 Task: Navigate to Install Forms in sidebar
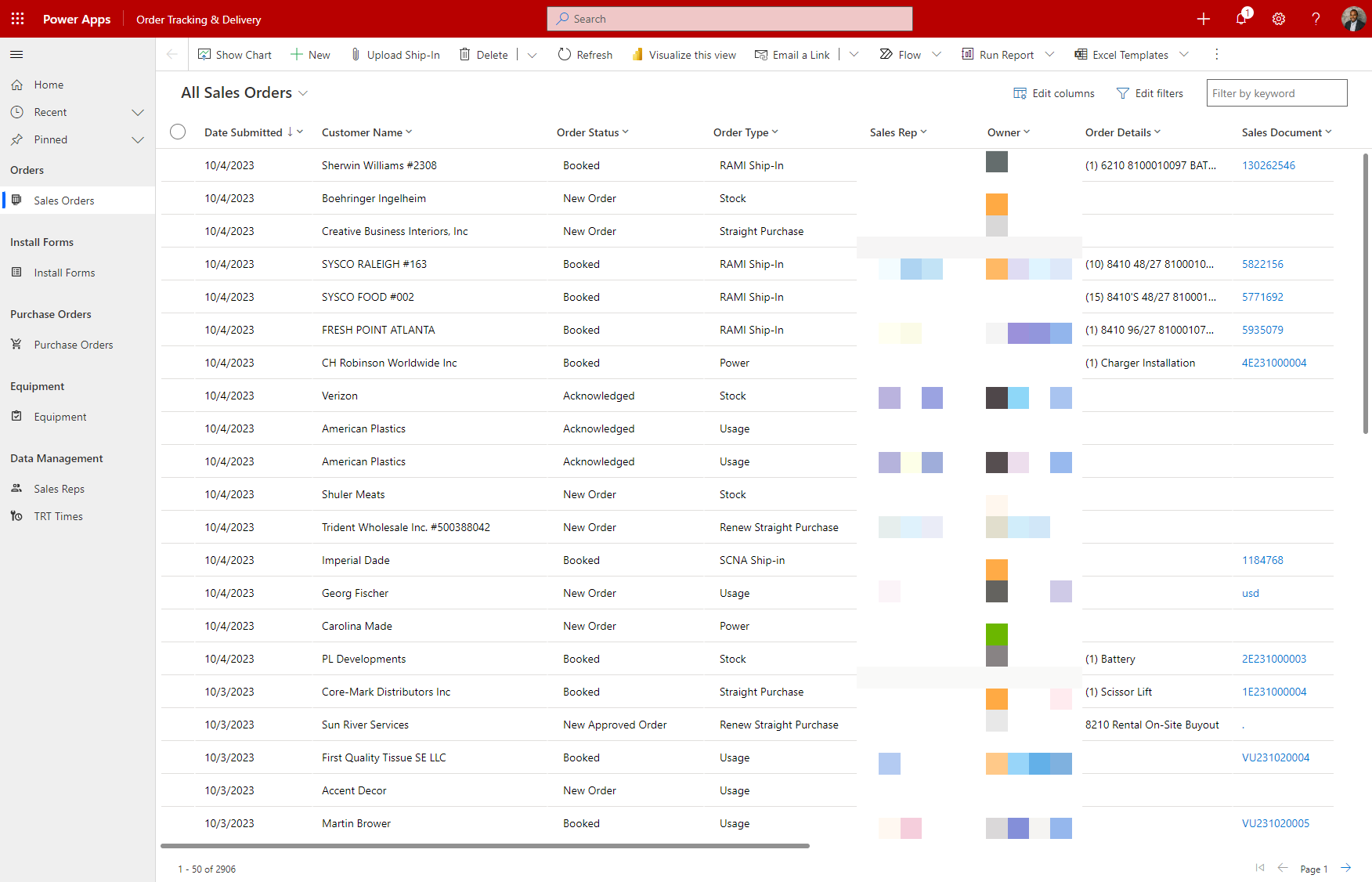point(78,273)
